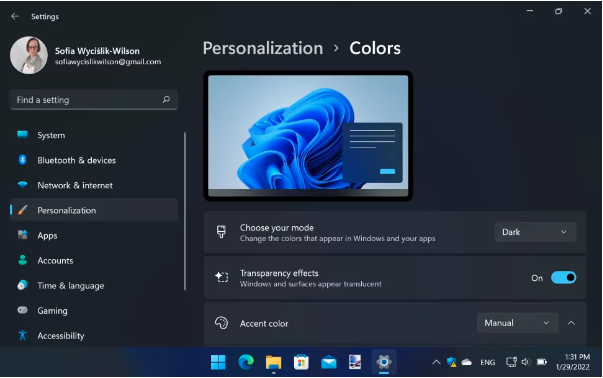This screenshot has width=603, height=378.
Task: Click into the Find a setting field
Action: point(94,100)
